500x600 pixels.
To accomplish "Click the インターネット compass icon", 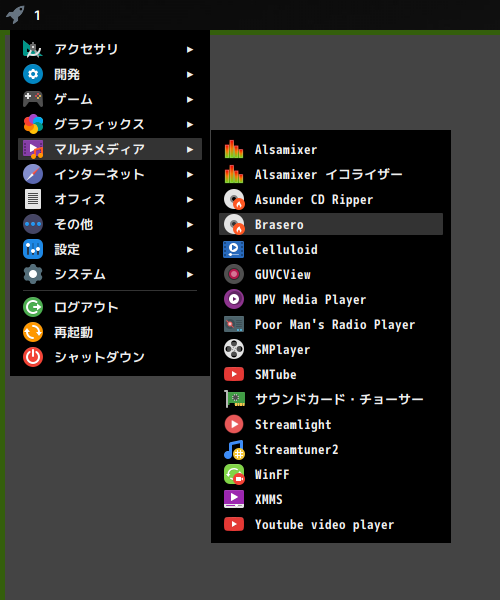I will click(x=33, y=174).
